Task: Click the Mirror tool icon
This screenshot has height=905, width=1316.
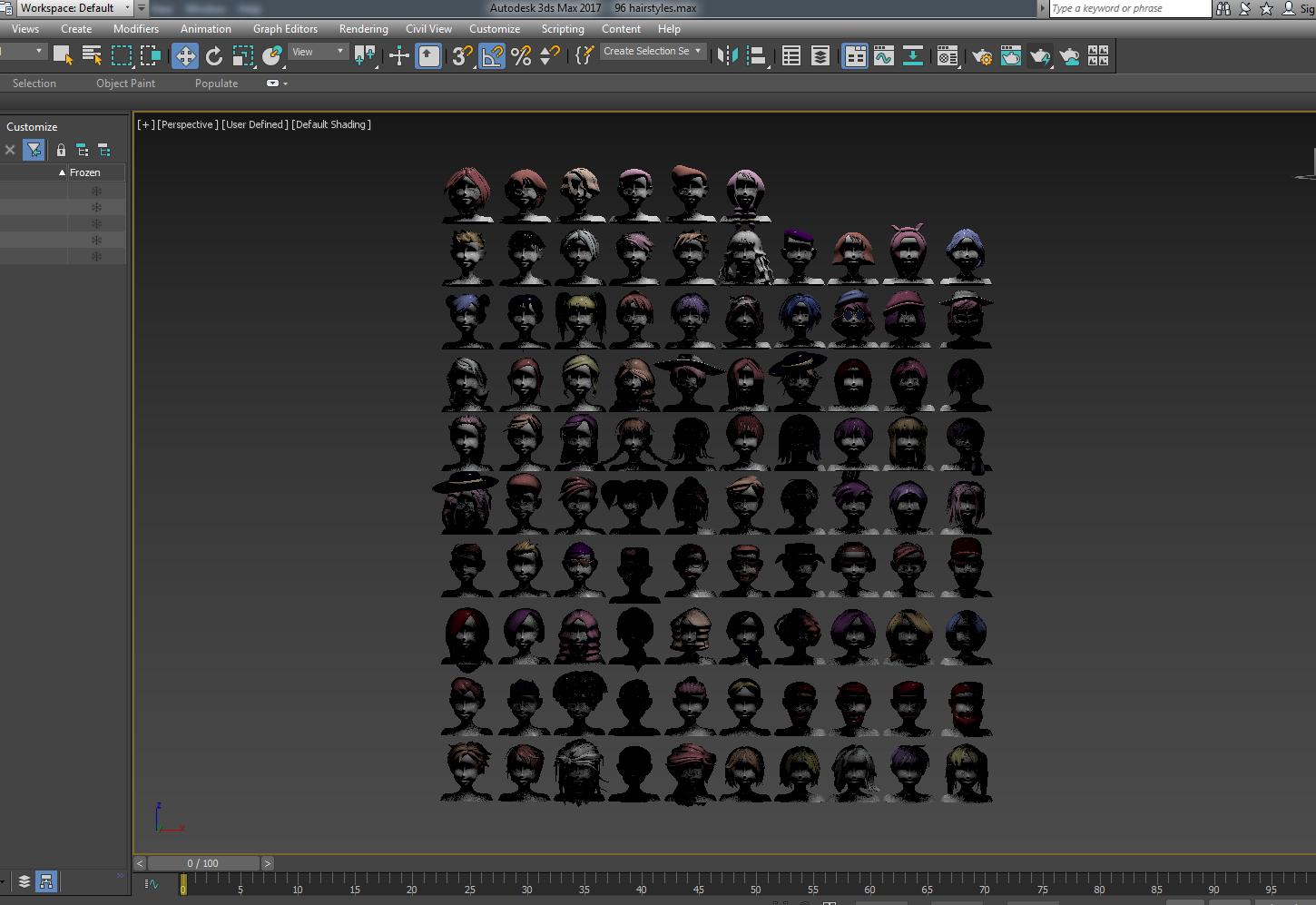Action: coord(727,56)
